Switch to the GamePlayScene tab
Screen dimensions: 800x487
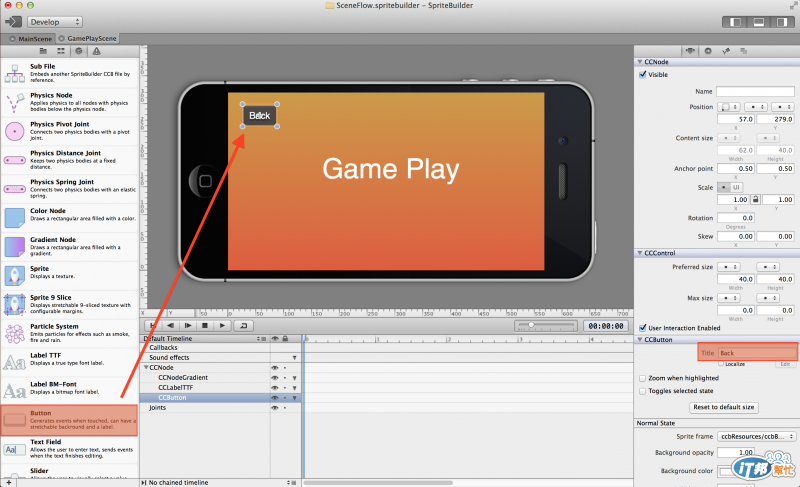click(x=87, y=39)
